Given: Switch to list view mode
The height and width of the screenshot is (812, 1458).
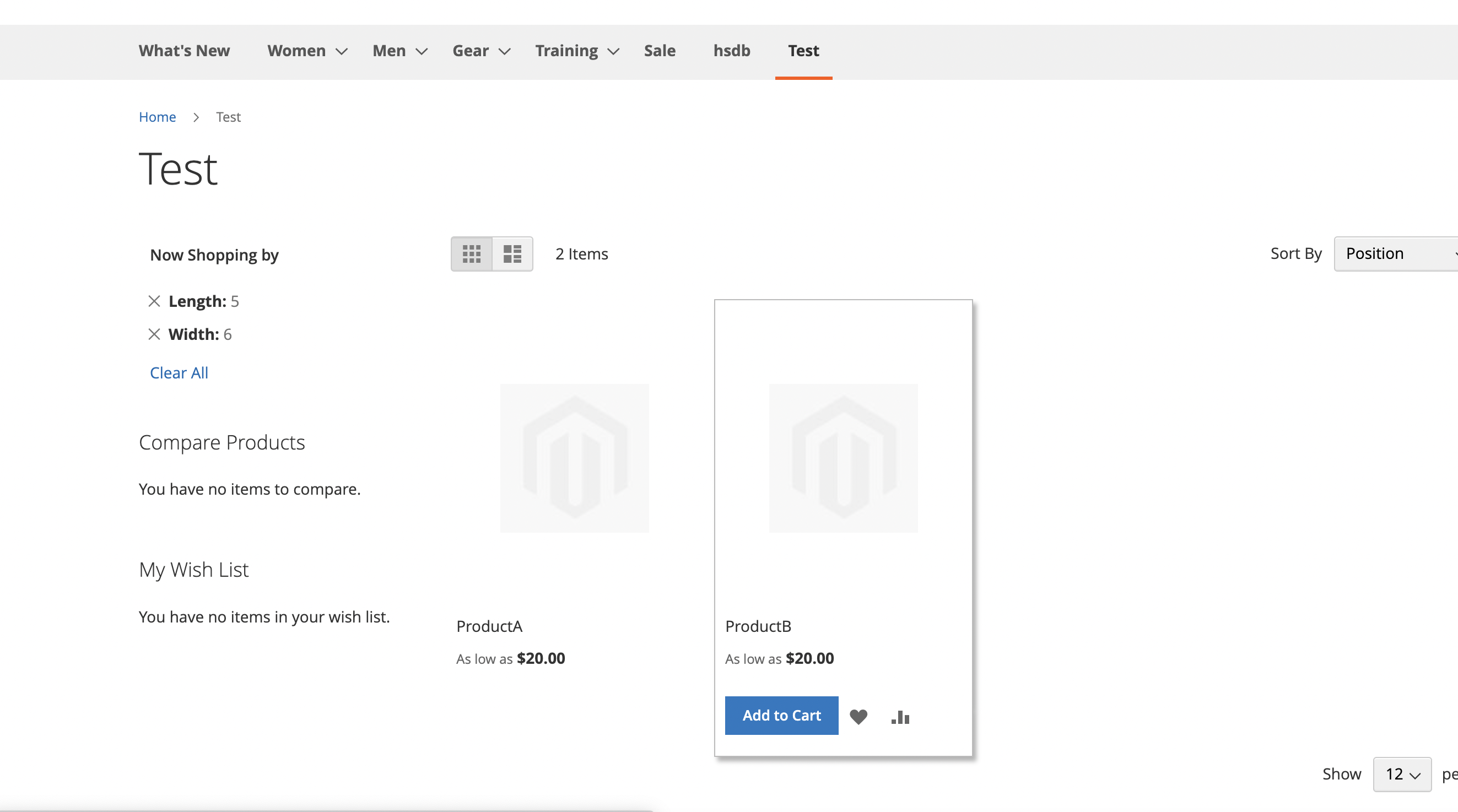Looking at the screenshot, I should click(512, 253).
